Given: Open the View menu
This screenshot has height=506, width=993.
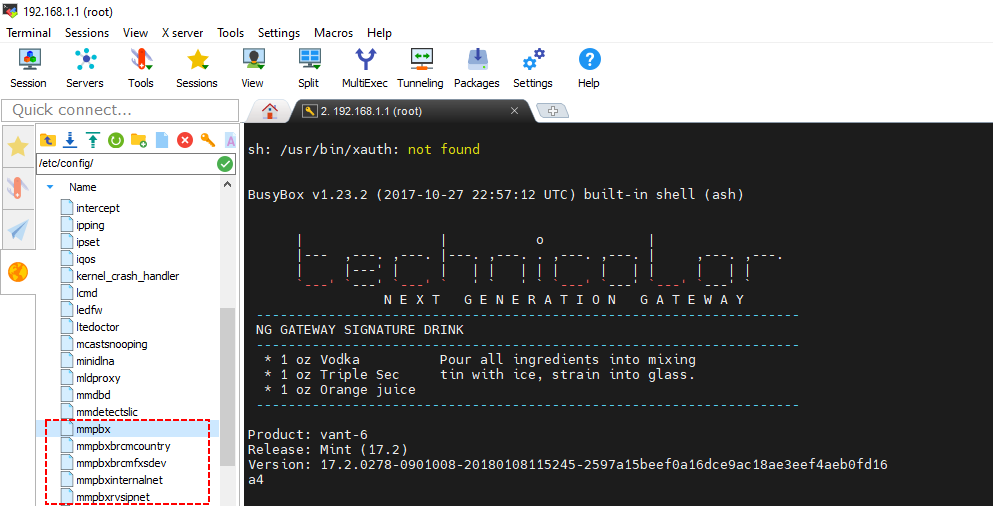Looking at the screenshot, I should 136,33.
